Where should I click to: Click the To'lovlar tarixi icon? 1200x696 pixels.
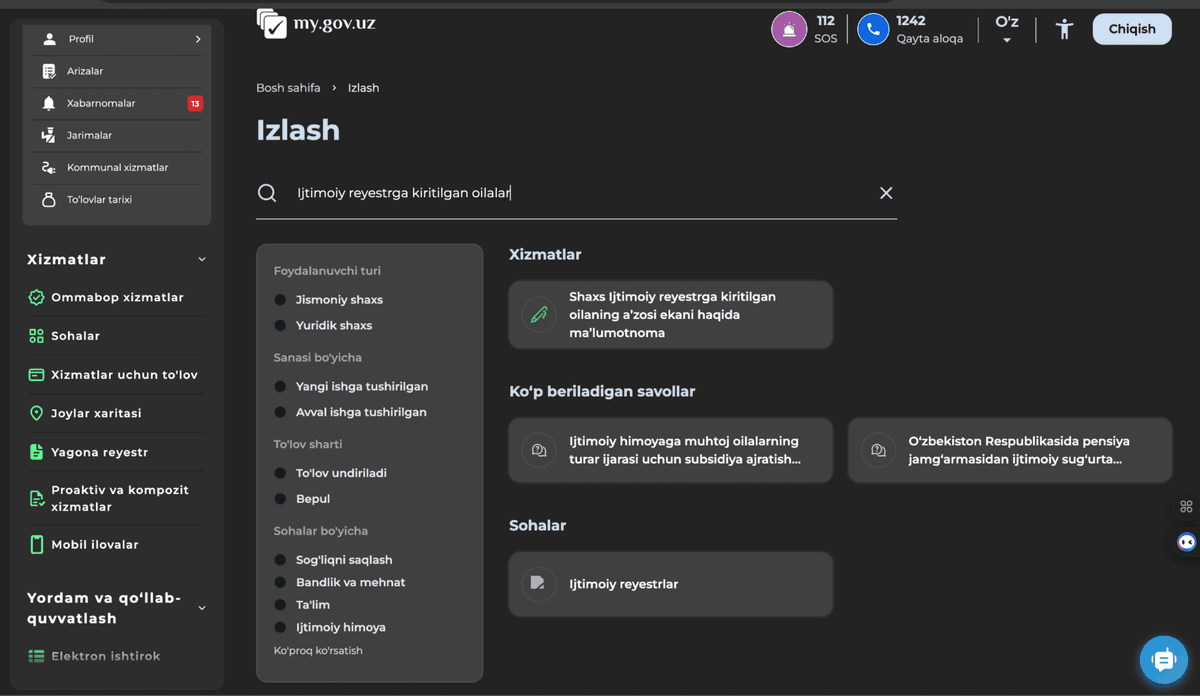click(x=48, y=199)
